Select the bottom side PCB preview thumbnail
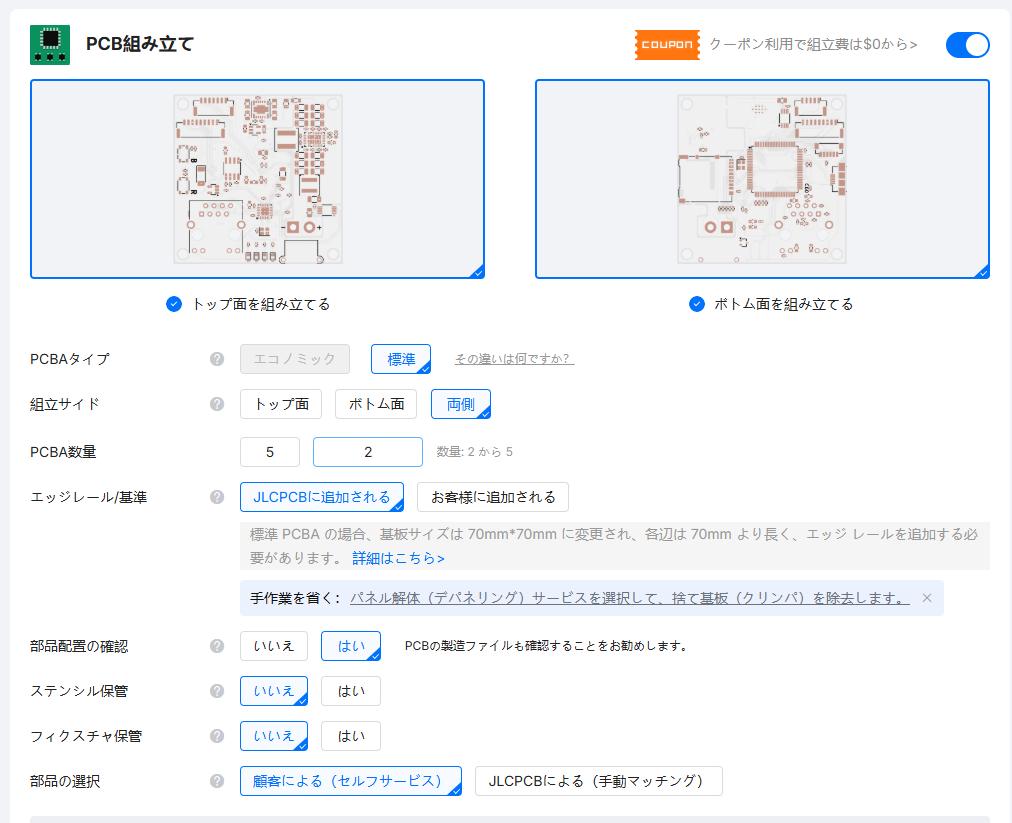This screenshot has width=1012, height=823. coord(762,179)
